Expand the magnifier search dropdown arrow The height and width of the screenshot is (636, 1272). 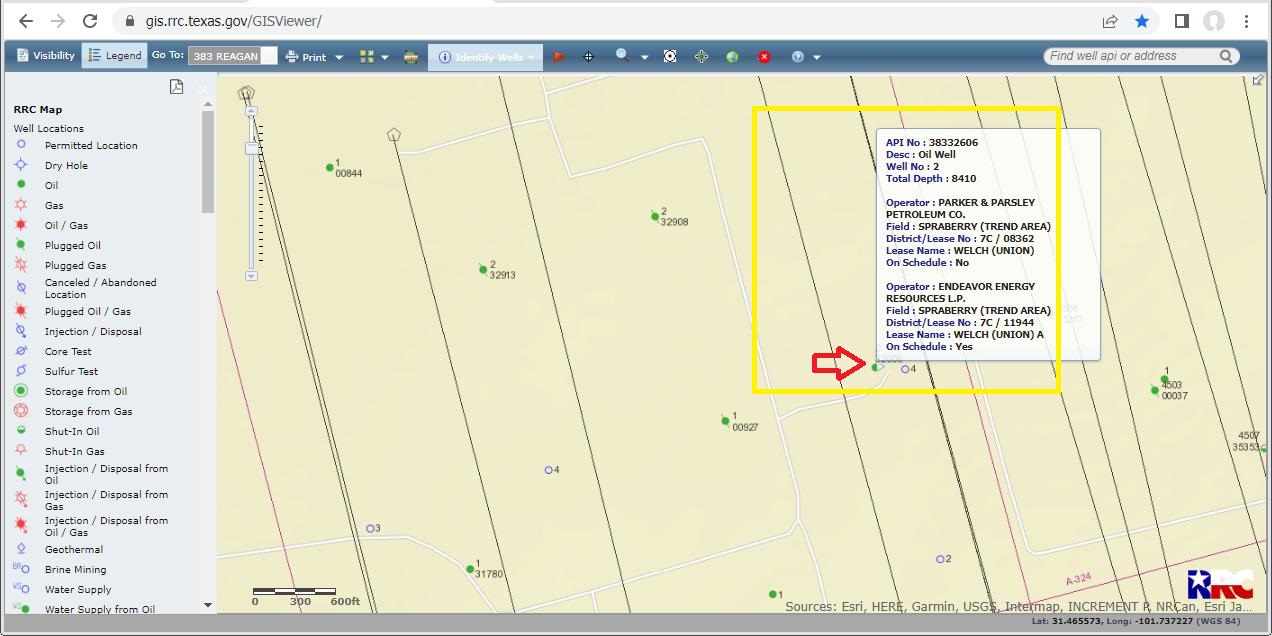click(644, 58)
